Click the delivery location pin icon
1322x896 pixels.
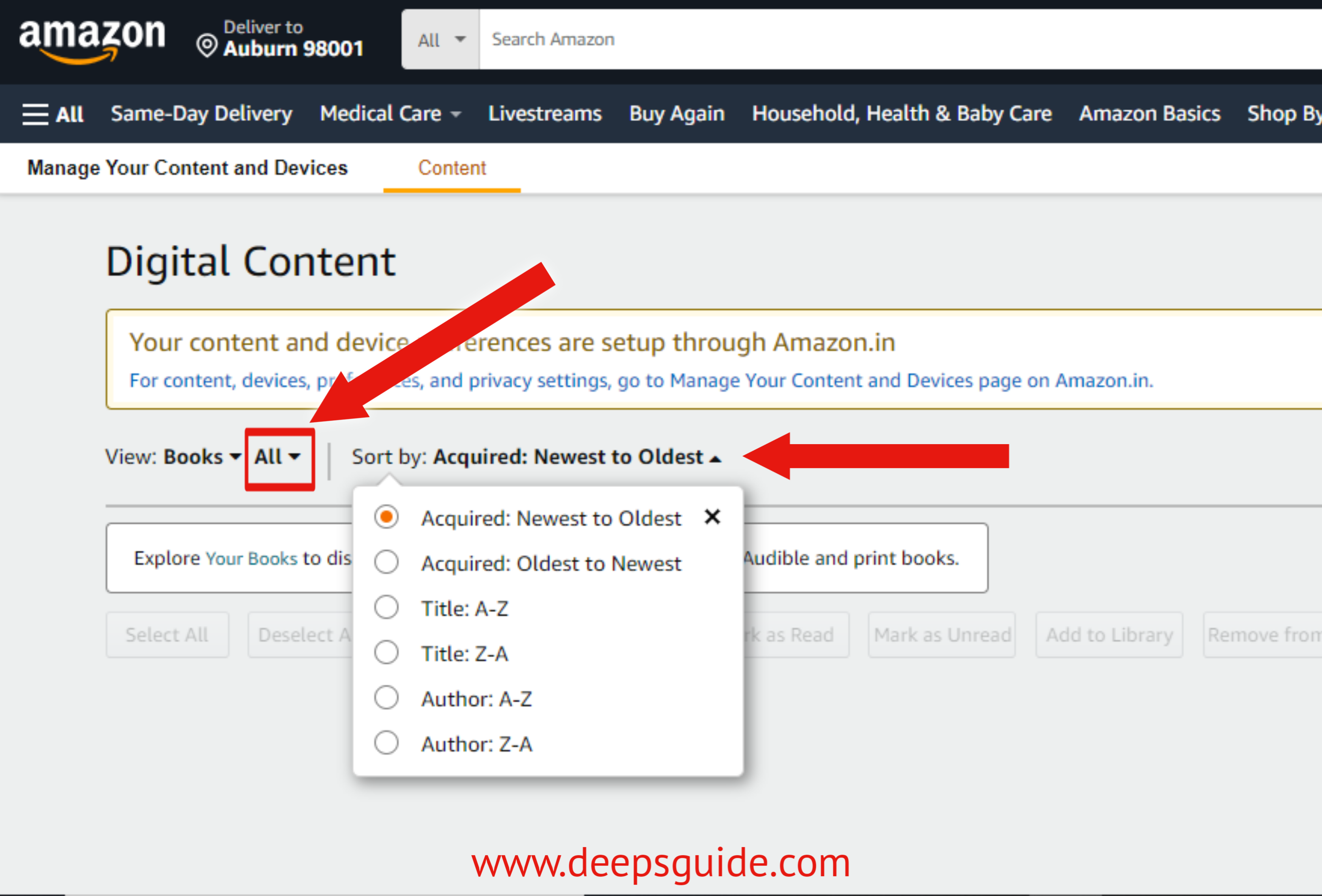tap(207, 46)
